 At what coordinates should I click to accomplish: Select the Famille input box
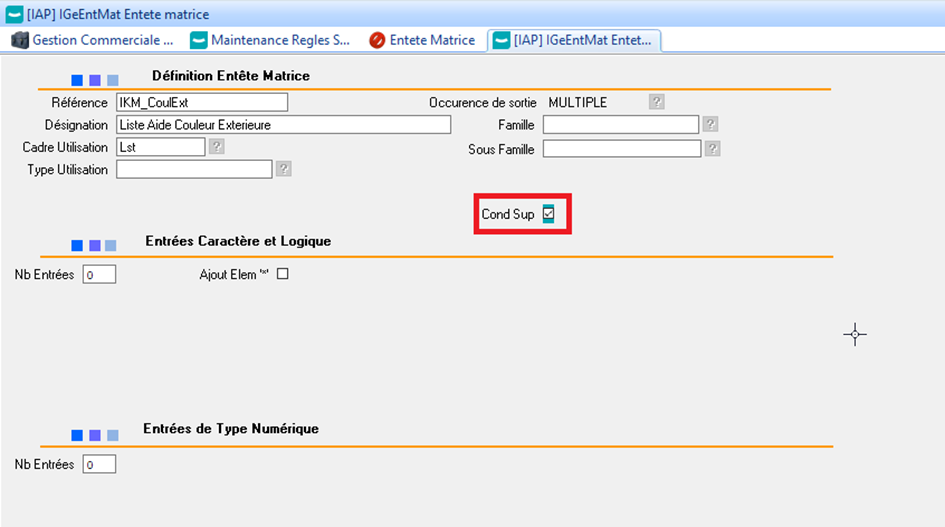[620, 125]
